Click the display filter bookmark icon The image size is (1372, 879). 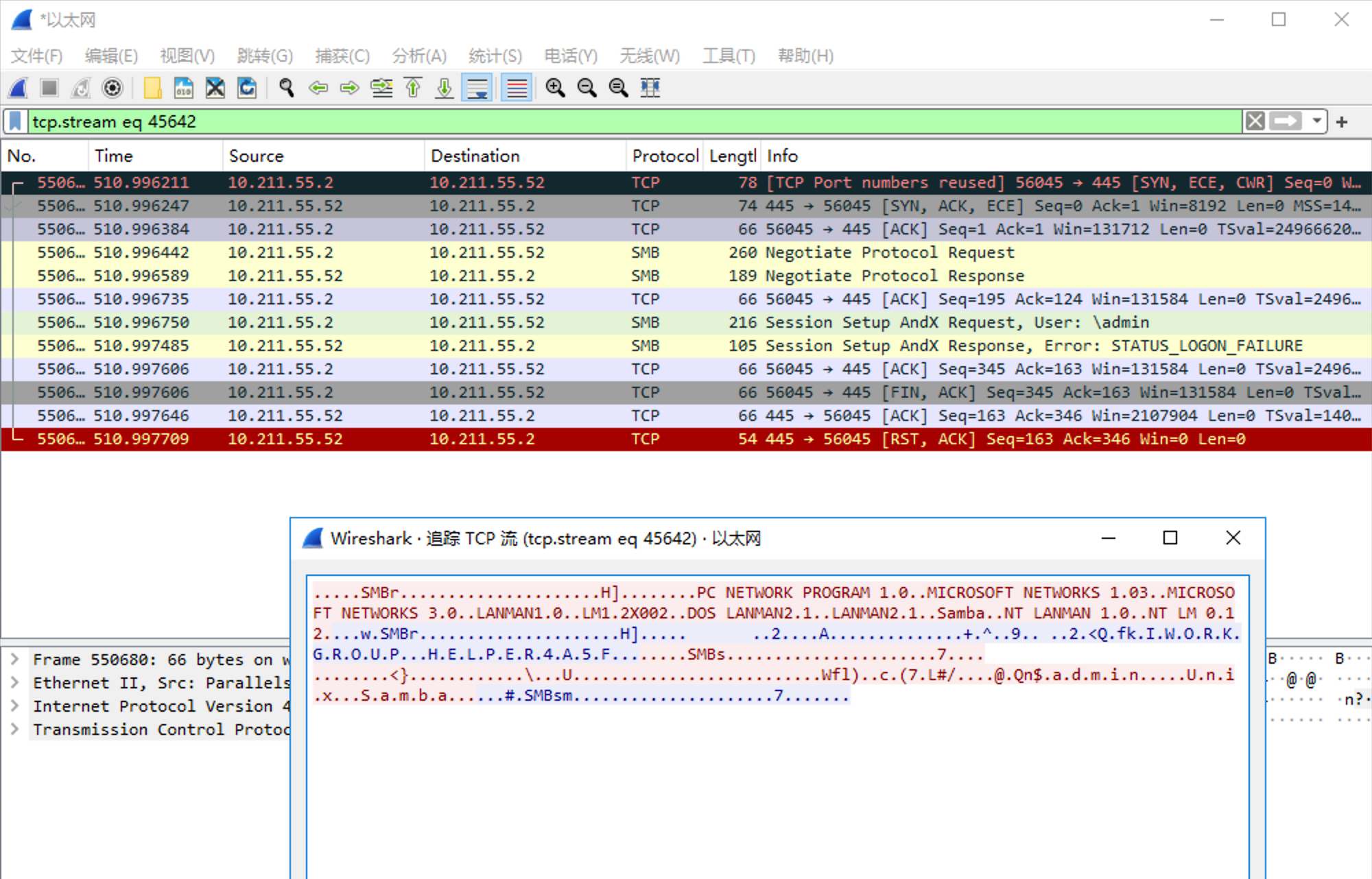click(15, 121)
